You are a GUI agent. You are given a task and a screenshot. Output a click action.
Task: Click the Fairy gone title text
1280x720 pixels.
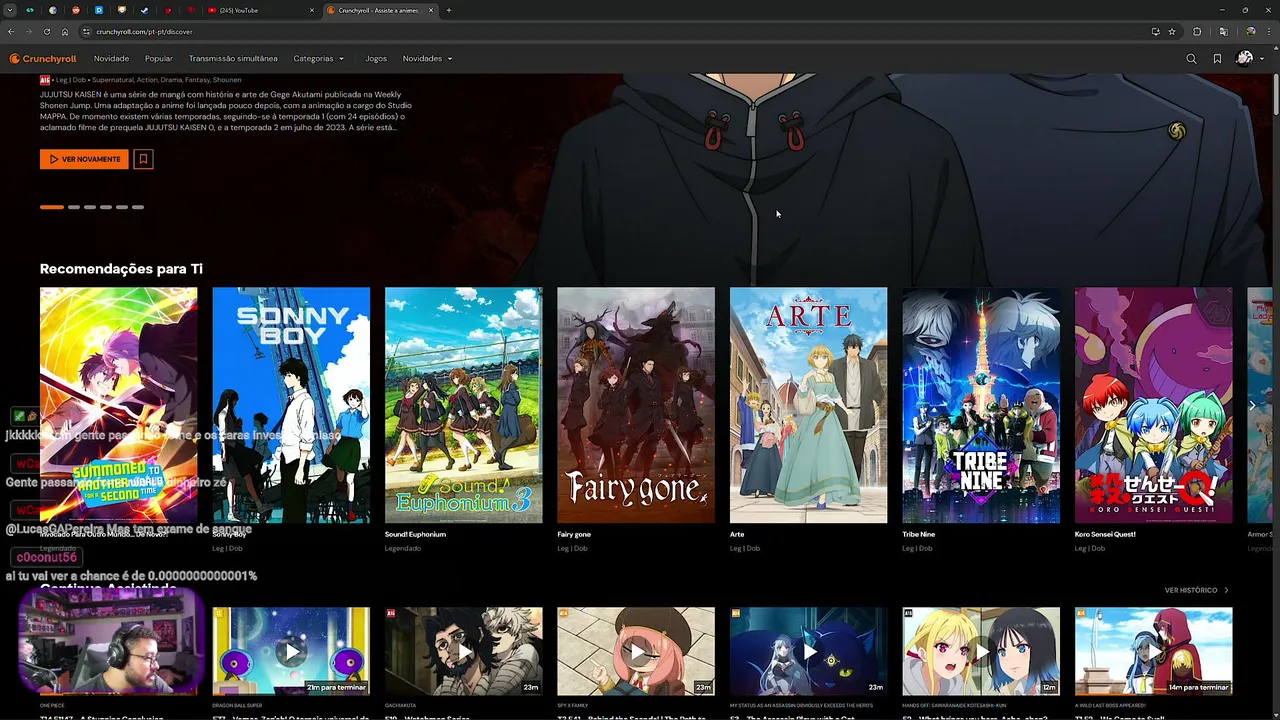[574, 534]
